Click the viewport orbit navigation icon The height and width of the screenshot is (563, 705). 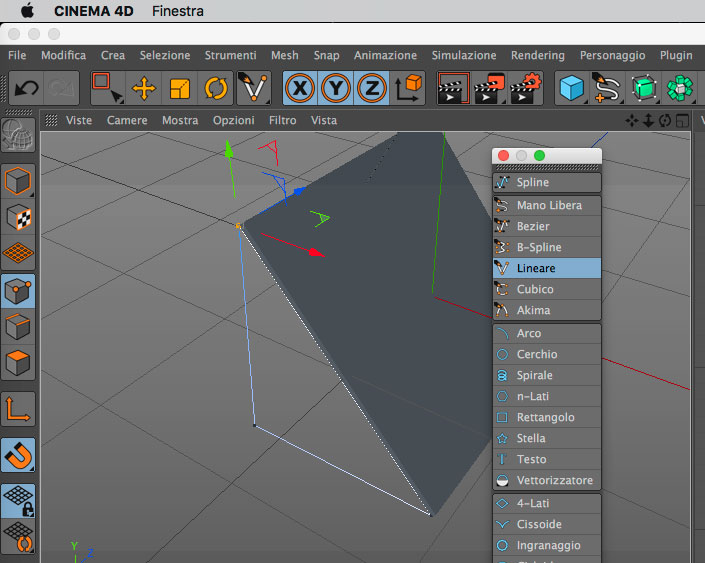[x=665, y=121]
